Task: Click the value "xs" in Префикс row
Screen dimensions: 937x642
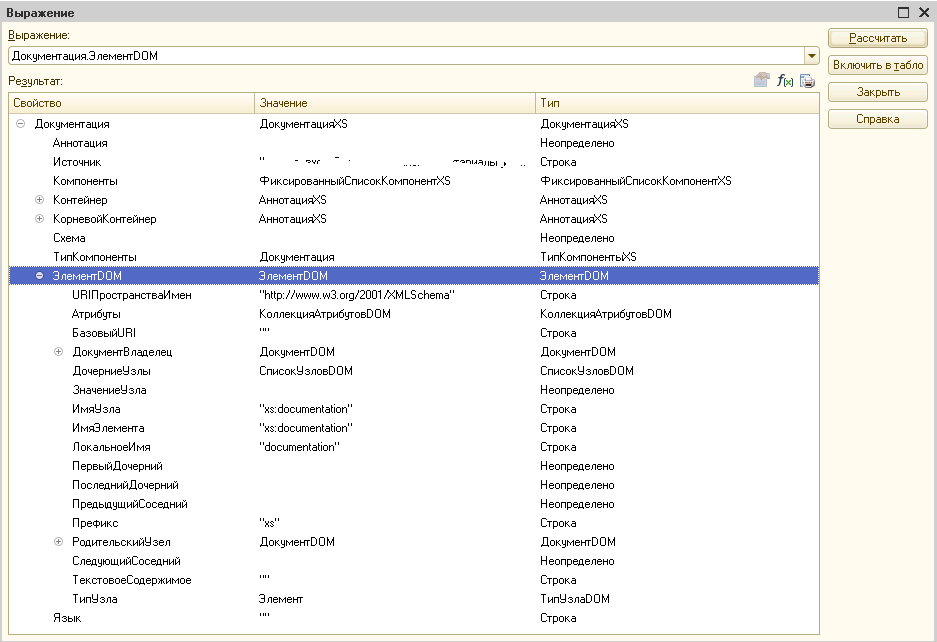Action: click(x=270, y=523)
